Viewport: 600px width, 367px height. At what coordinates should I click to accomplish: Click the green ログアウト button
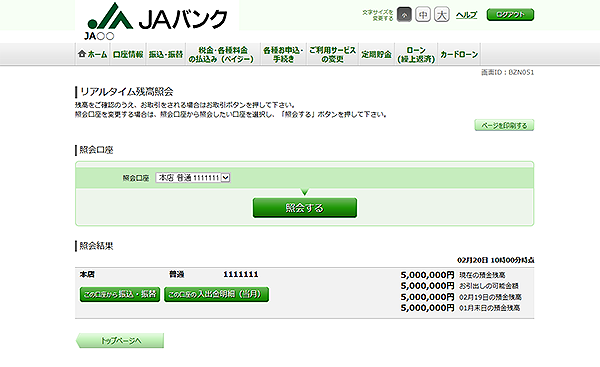[510, 15]
